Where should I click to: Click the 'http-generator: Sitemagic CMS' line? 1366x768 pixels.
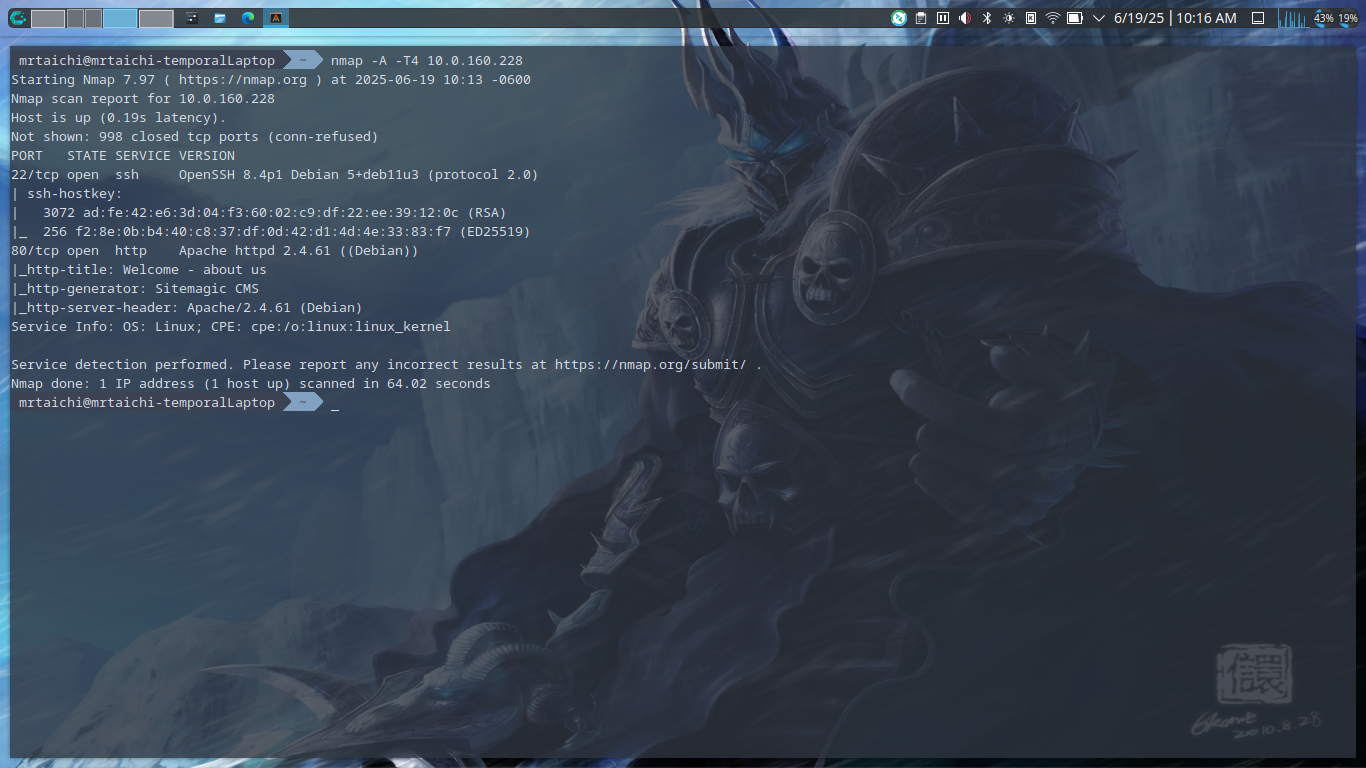(135, 289)
